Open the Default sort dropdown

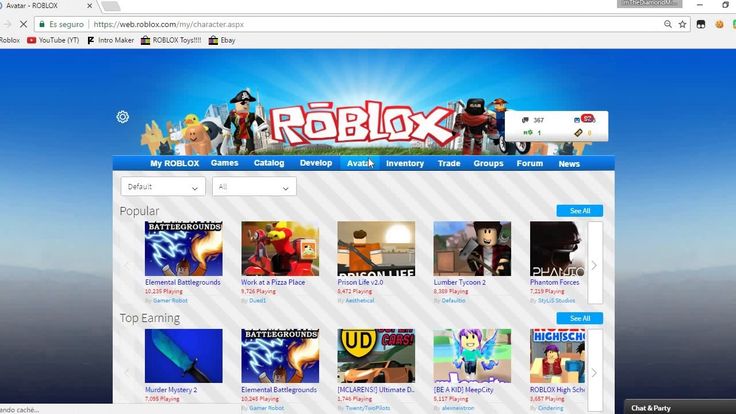[x=163, y=186]
